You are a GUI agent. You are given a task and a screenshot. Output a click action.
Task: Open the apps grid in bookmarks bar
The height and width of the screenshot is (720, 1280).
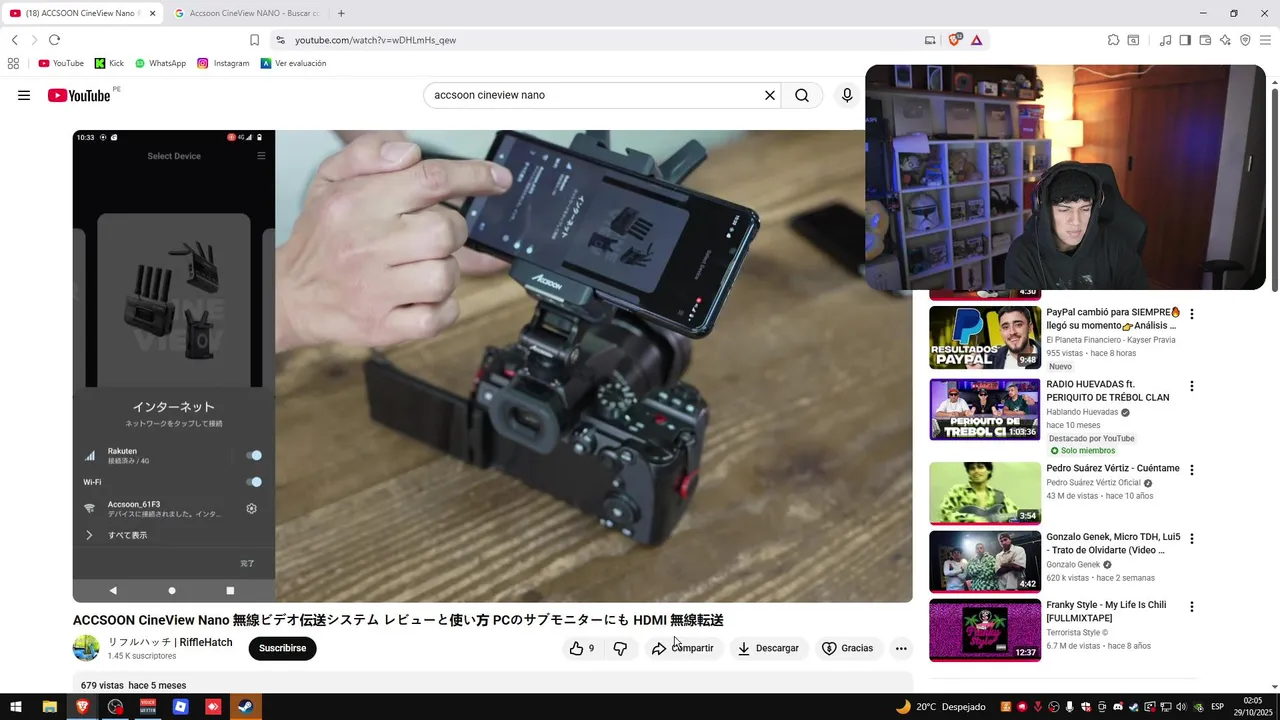pos(13,63)
